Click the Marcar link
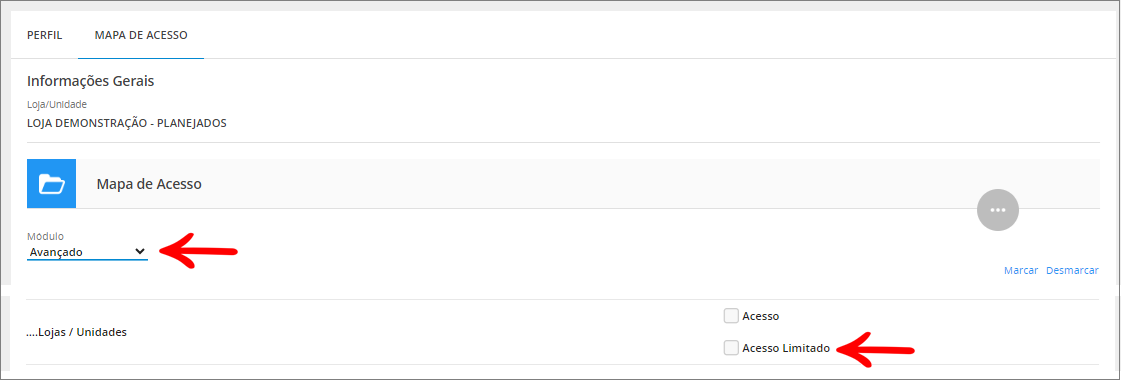Screen dimensions: 1121x380 click(1021, 271)
